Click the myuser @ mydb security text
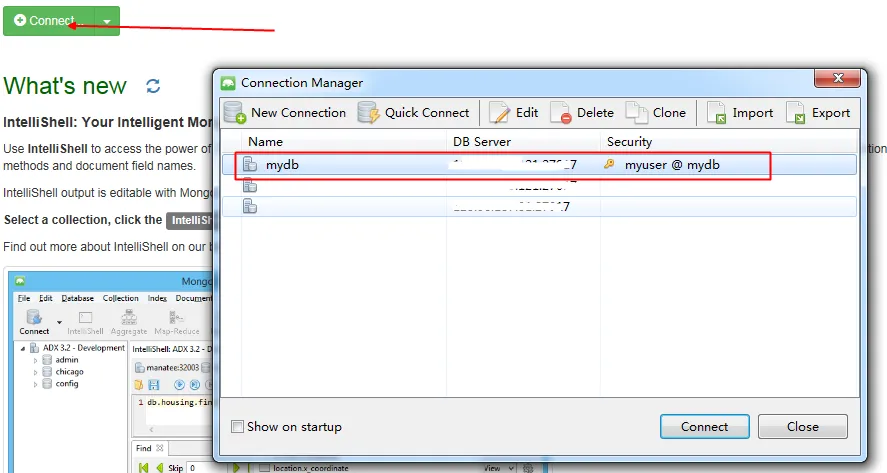 click(672, 165)
